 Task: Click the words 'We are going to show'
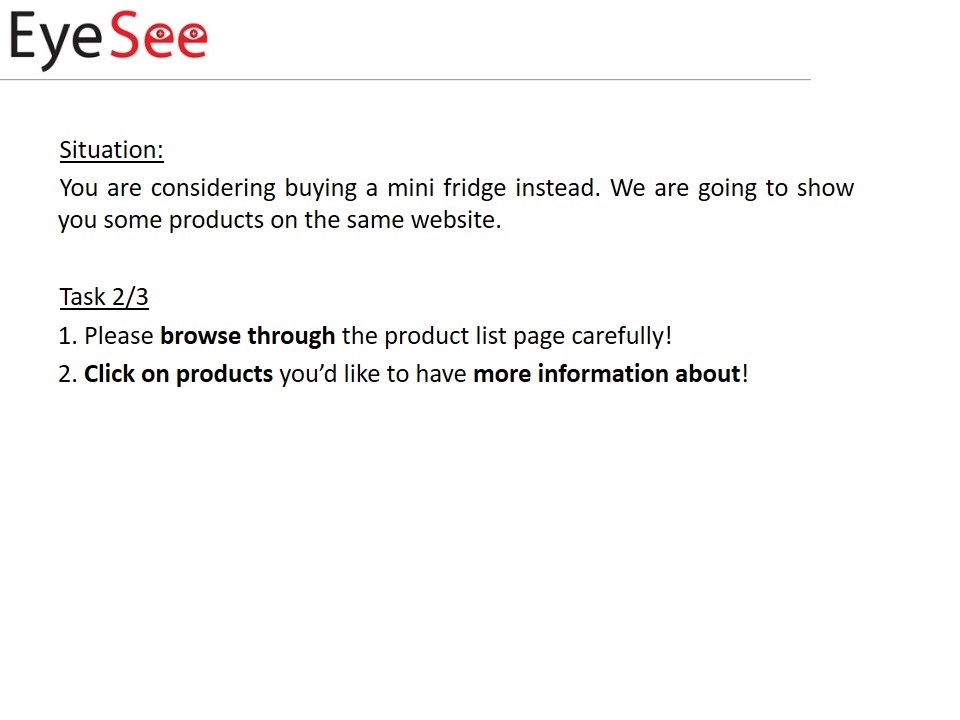click(x=732, y=188)
